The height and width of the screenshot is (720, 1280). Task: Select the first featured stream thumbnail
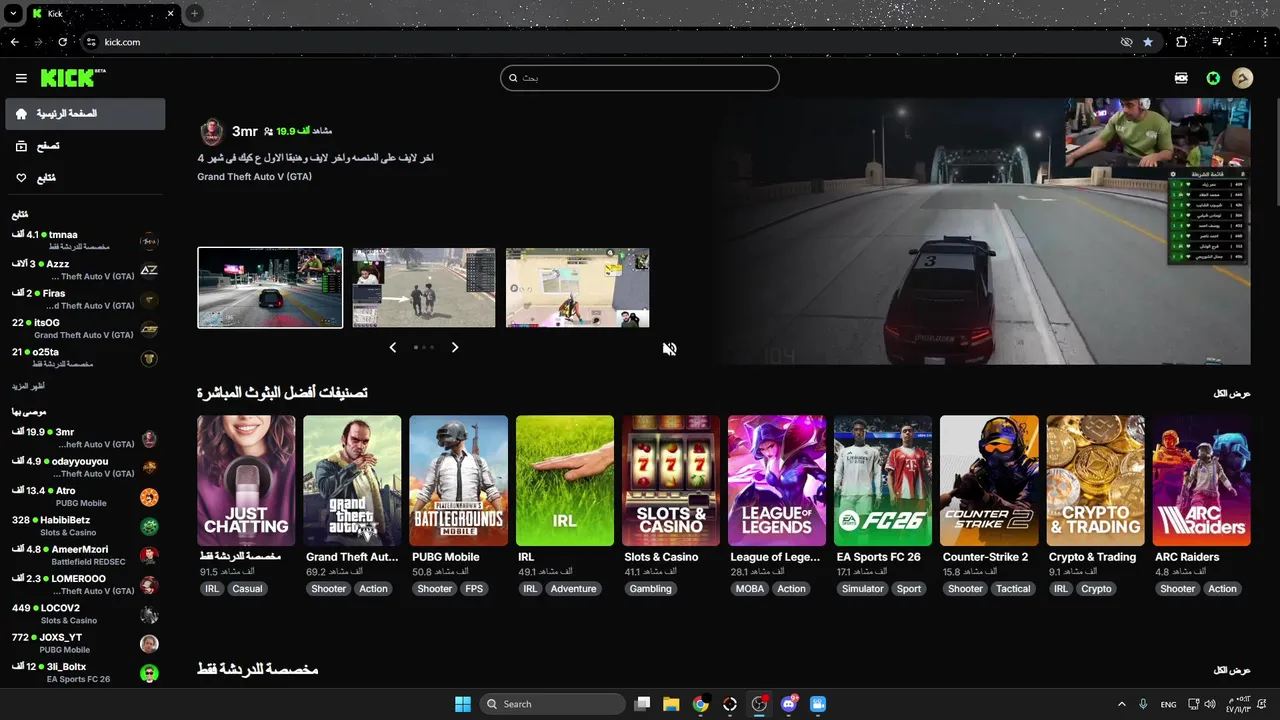point(270,288)
